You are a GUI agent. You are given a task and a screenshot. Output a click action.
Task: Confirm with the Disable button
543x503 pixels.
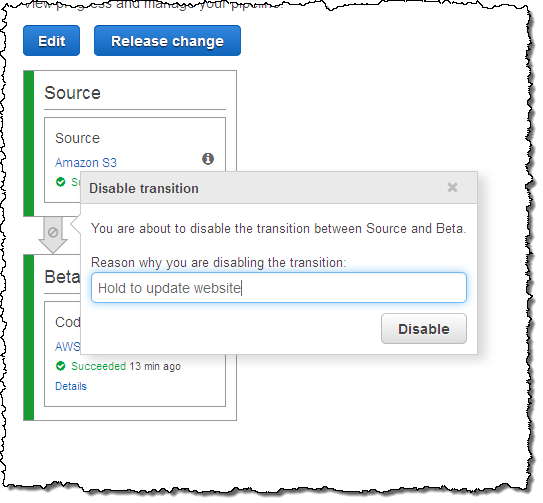click(424, 329)
